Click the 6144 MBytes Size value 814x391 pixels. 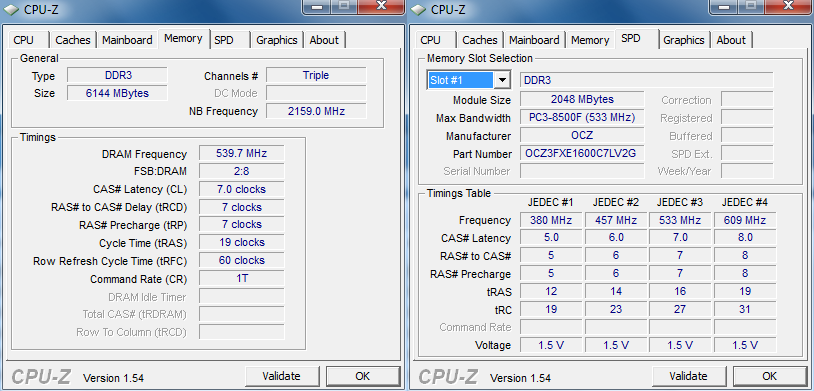click(117, 93)
